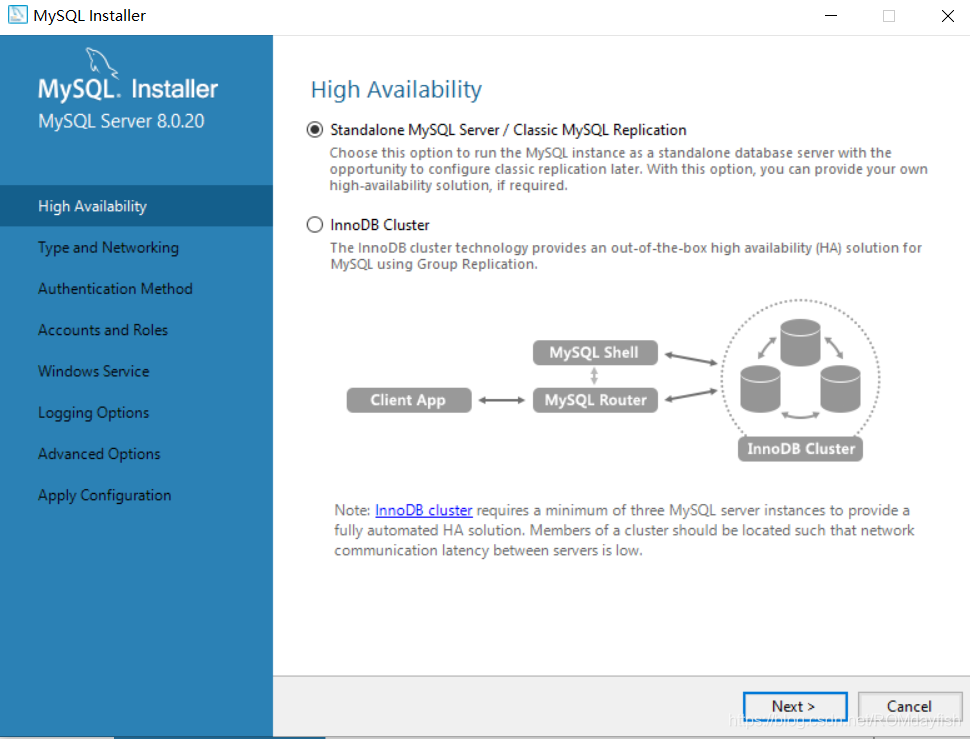Select Authentication Method step
This screenshot has height=739, width=970.
click(x=115, y=289)
